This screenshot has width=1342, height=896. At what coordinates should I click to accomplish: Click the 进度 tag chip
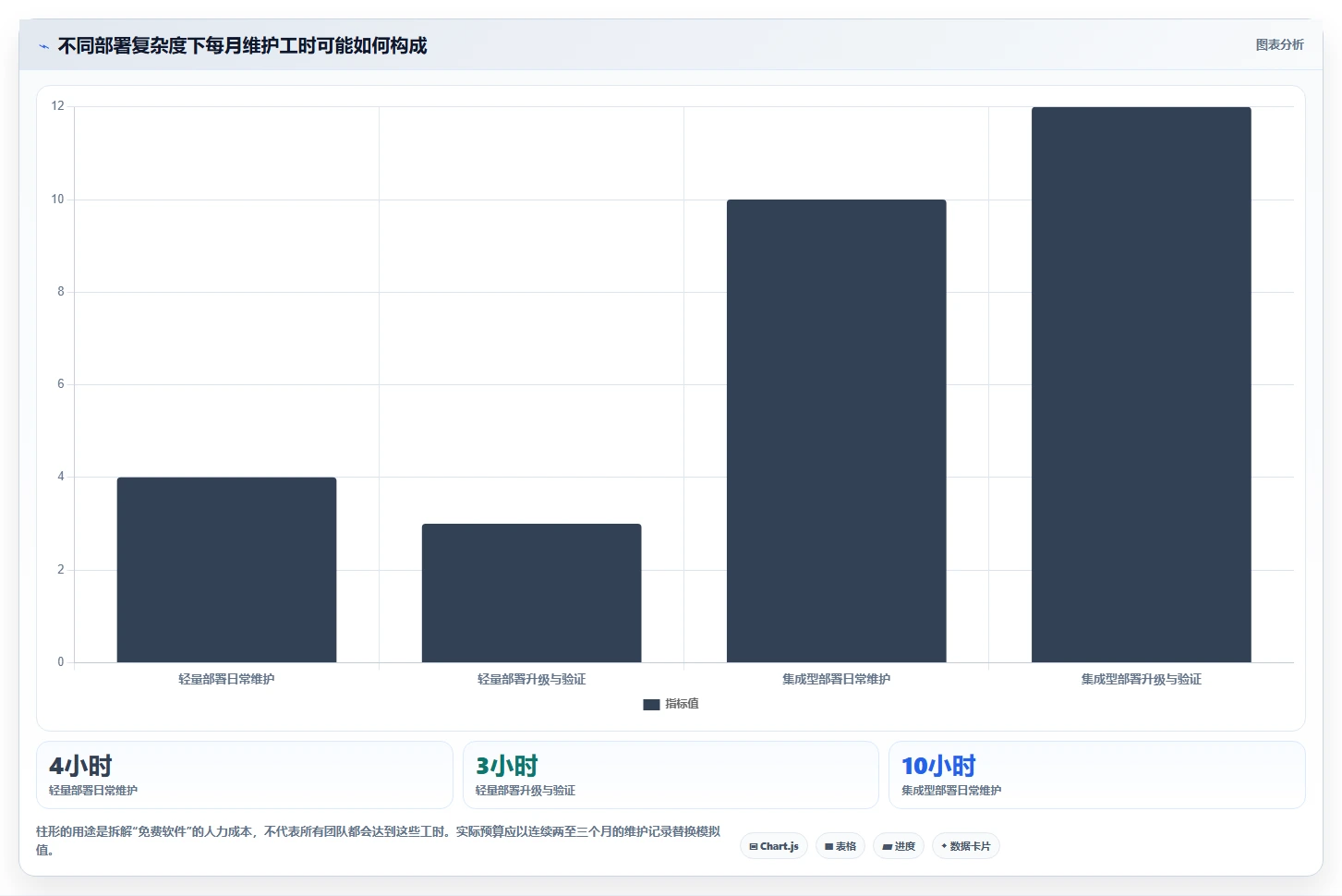tap(899, 846)
